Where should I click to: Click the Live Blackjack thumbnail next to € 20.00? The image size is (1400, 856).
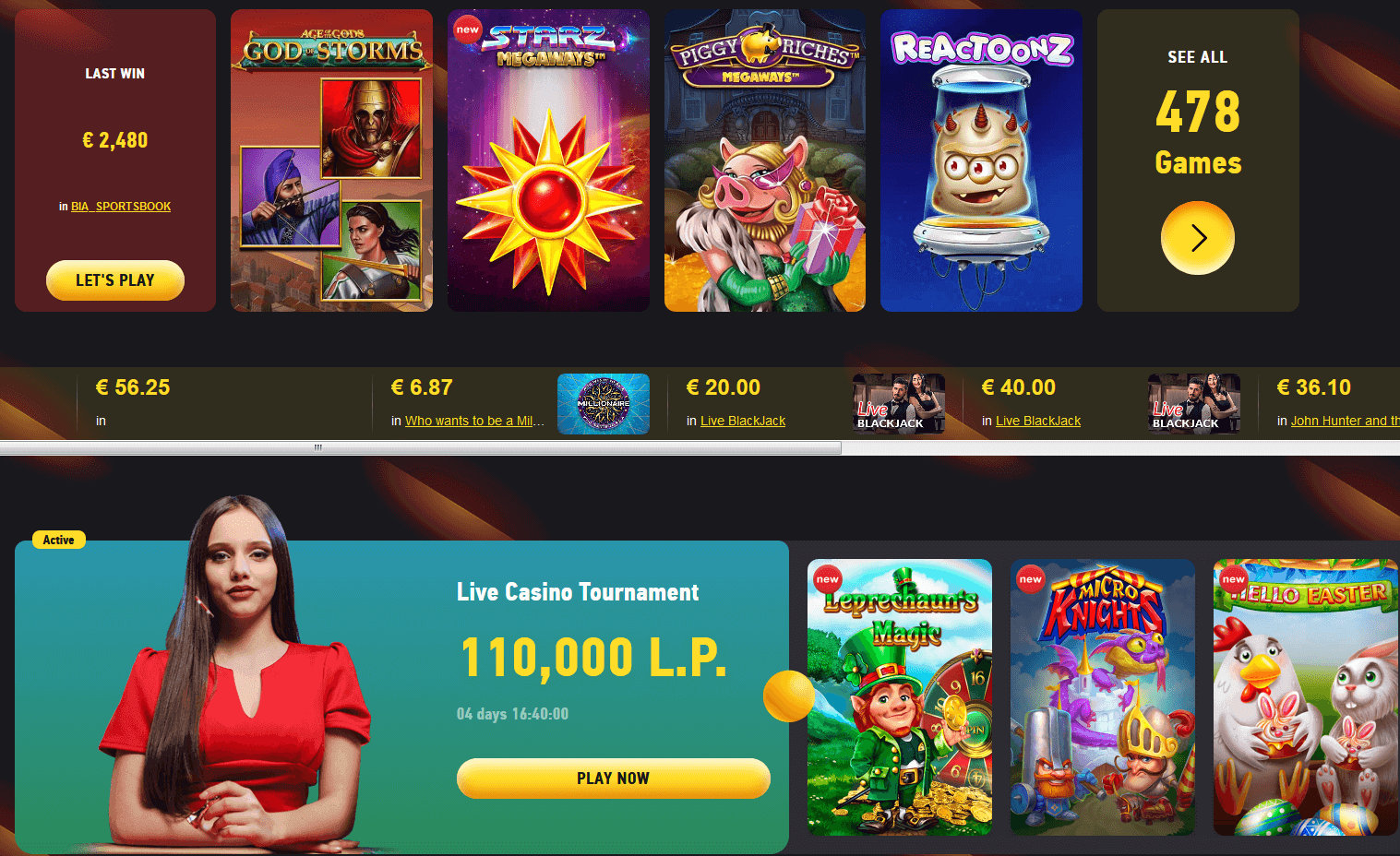899,404
